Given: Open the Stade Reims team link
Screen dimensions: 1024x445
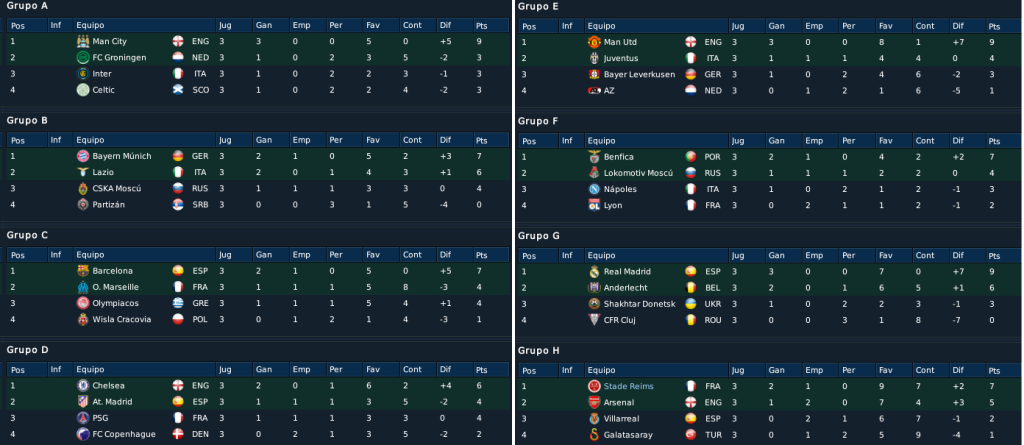Looking at the screenshot, I should [x=628, y=386].
